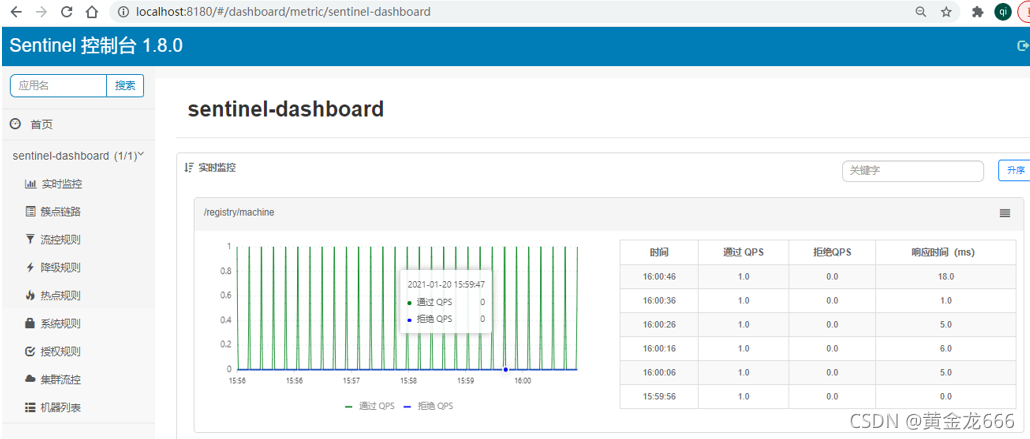
Task: Open the browser home icon
Action: click(93, 12)
